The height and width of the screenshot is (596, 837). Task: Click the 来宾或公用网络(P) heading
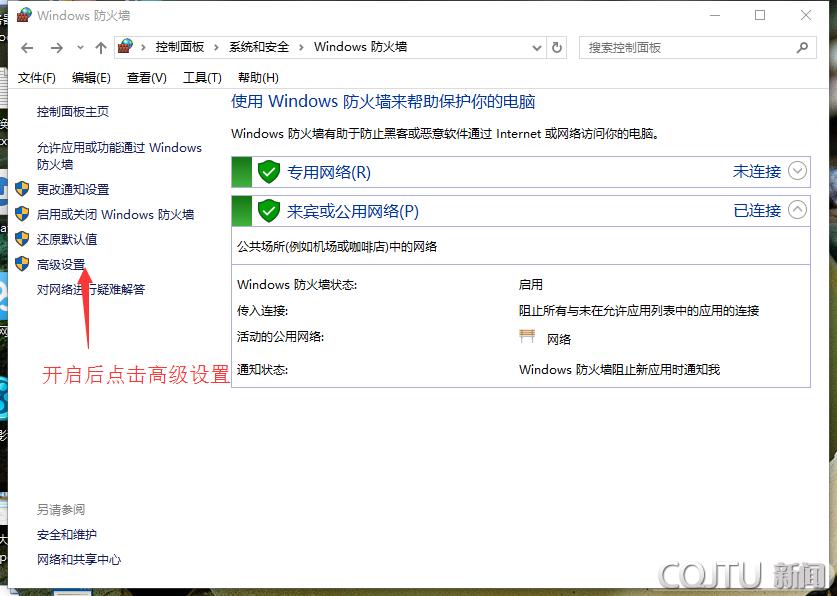(x=353, y=211)
